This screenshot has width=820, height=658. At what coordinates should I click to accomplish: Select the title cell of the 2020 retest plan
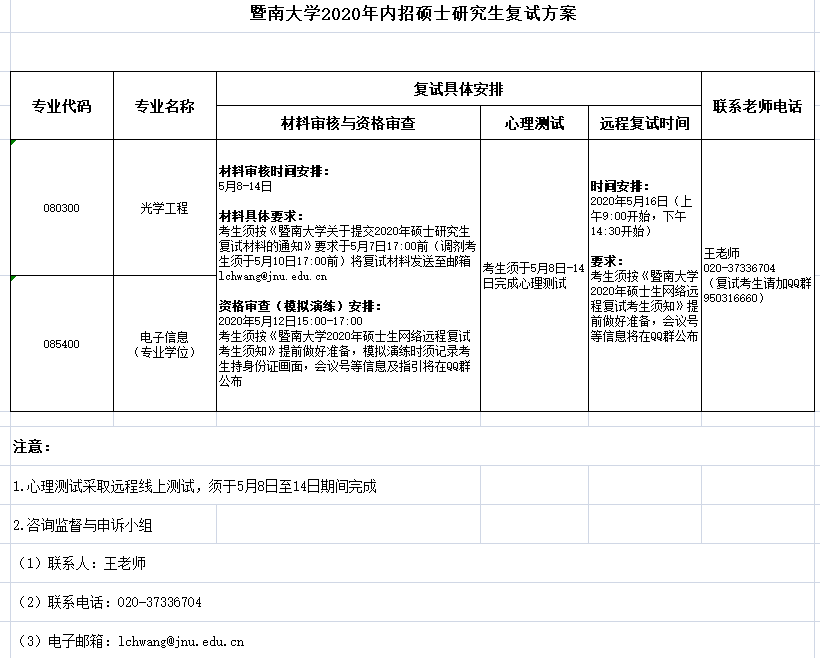(x=412, y=14)
